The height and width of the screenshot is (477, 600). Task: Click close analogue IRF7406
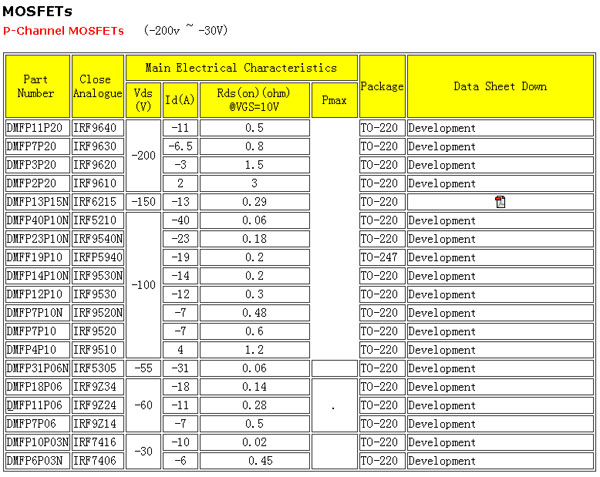coord(95,461)
